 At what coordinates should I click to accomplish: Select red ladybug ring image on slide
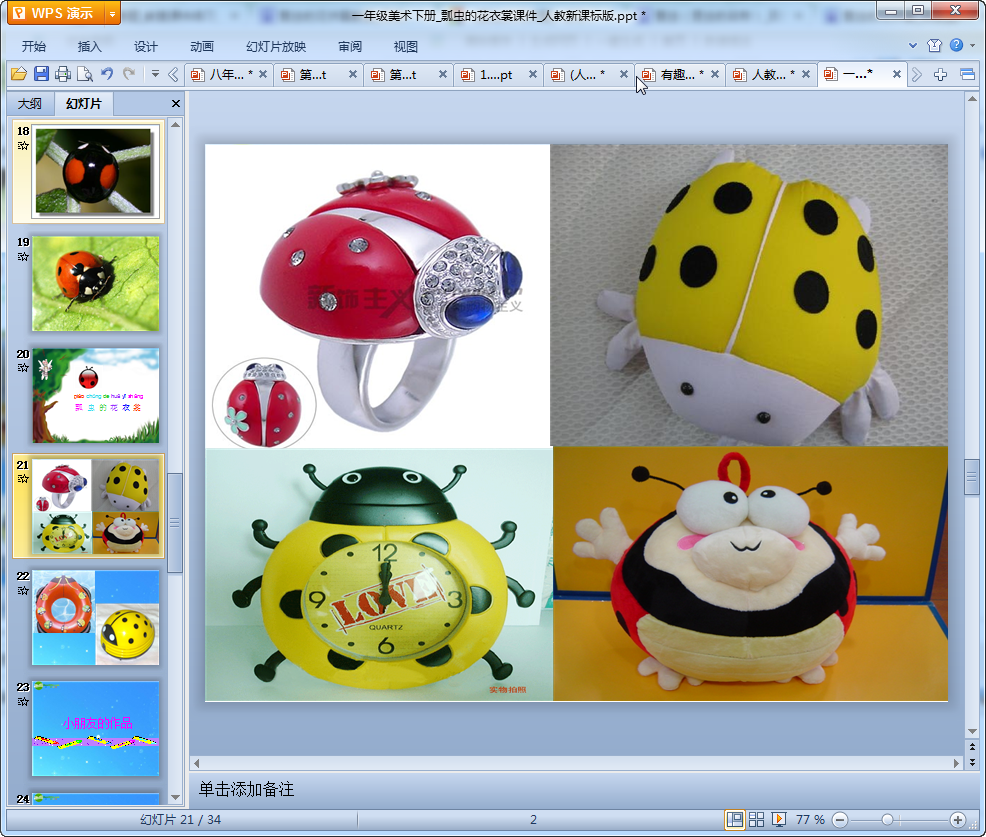click(x=377, y=296)
